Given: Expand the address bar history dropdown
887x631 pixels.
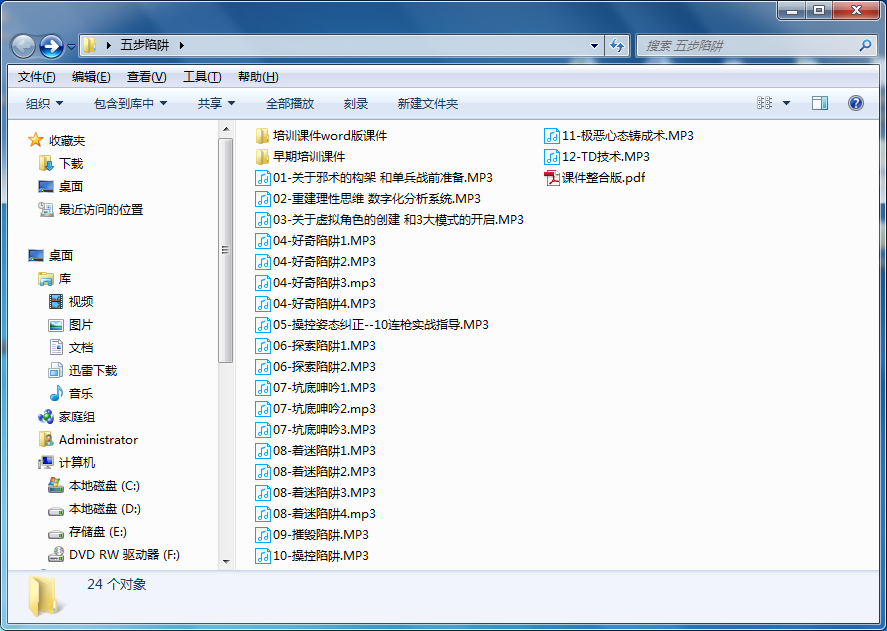Looking at the screenshot, I should coord(594,45).
